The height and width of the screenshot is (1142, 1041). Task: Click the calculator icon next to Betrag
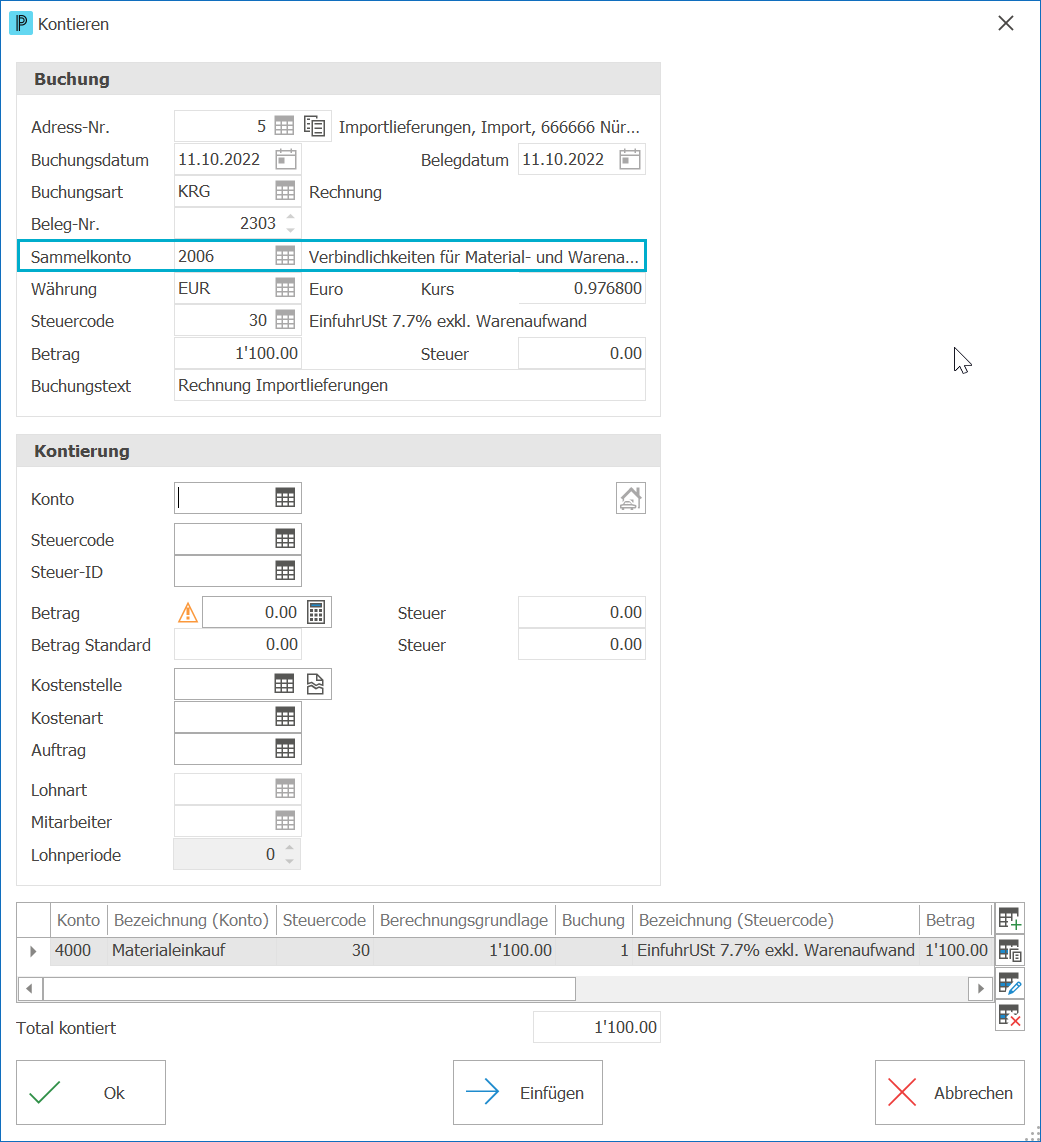click(x=315, y=613)
